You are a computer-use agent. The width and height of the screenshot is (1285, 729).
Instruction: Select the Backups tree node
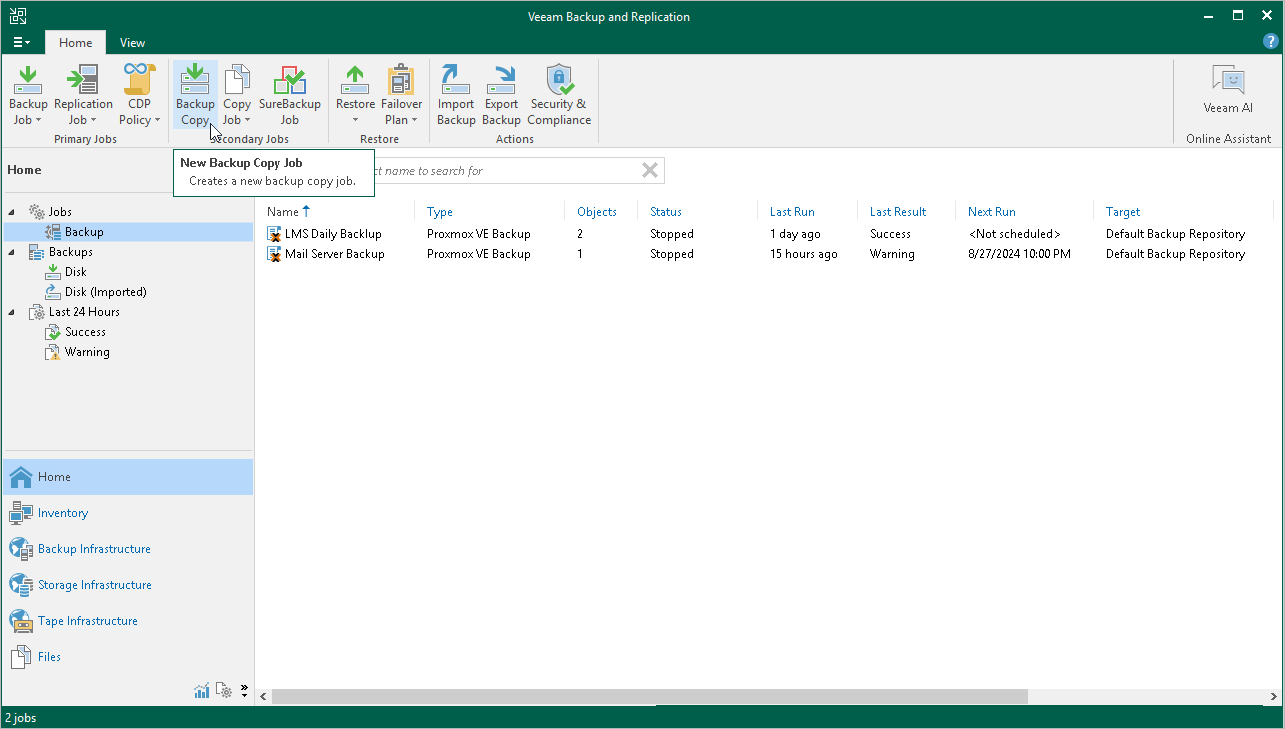(x=70, y=252)
